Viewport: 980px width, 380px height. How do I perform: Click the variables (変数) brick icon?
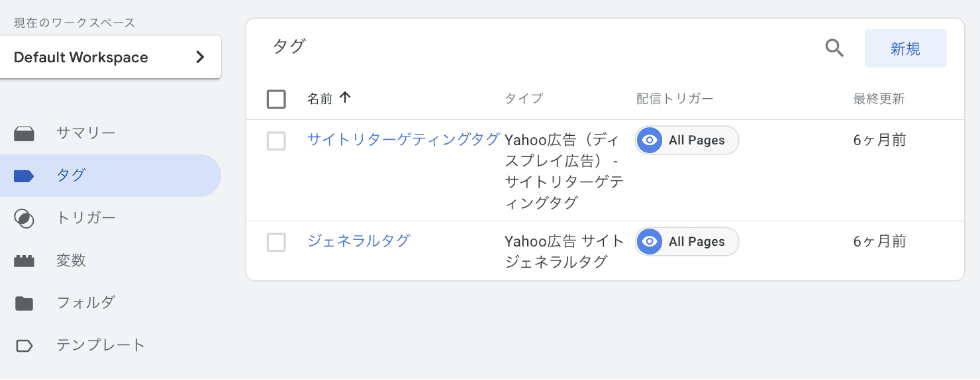[24, 261]
